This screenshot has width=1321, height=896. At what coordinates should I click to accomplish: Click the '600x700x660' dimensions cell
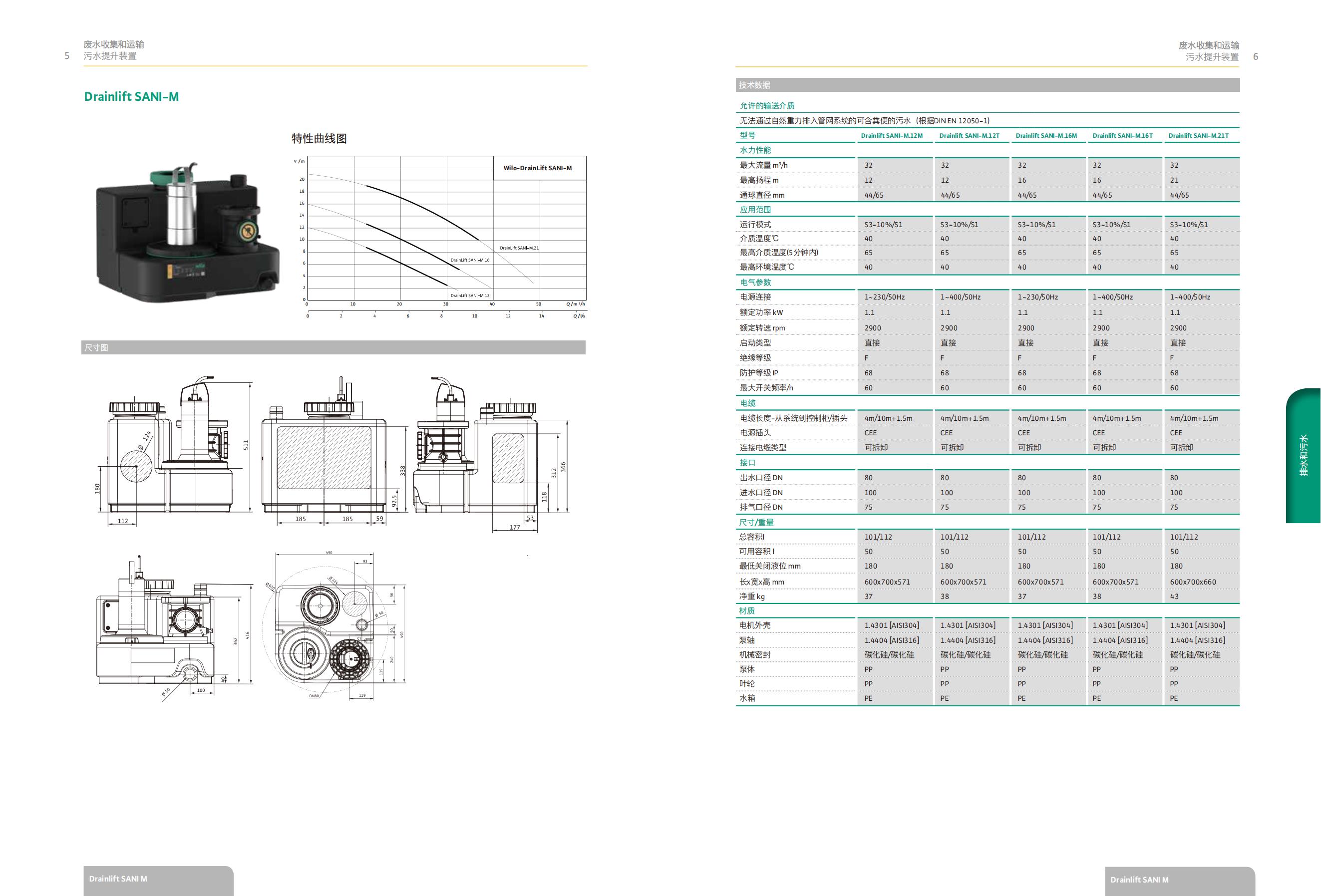click(x=1193, y=582)
